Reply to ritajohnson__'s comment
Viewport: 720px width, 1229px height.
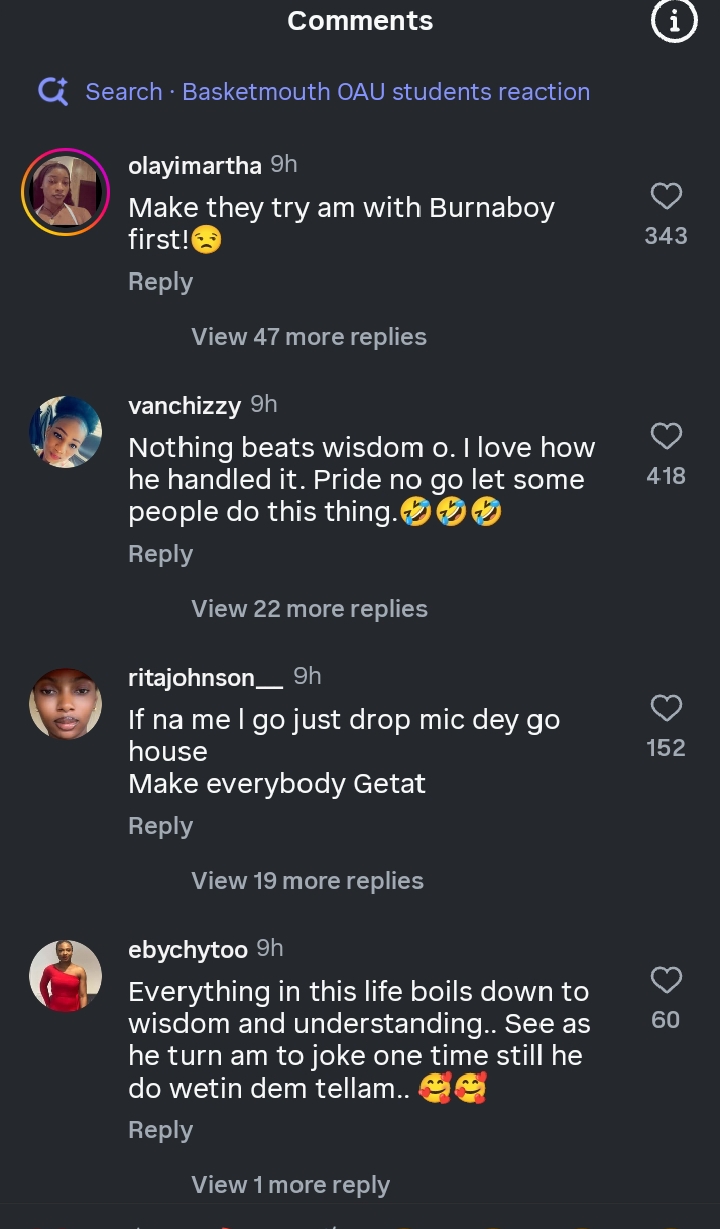coord(160,826)
